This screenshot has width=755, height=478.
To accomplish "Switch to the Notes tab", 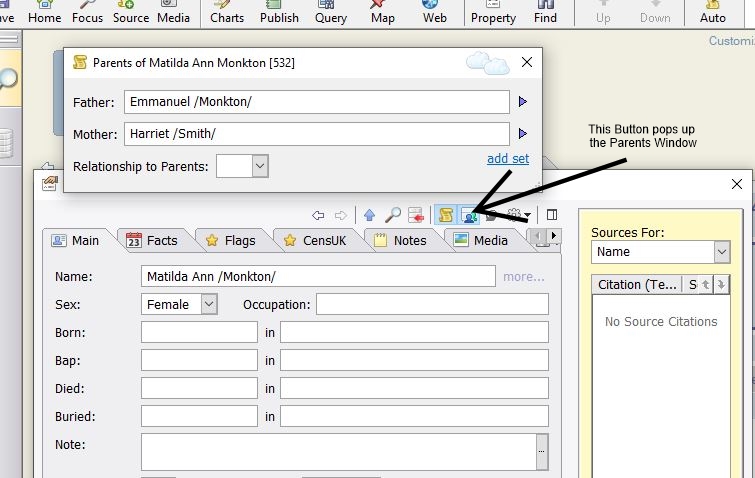I will (x=399, y=240).
